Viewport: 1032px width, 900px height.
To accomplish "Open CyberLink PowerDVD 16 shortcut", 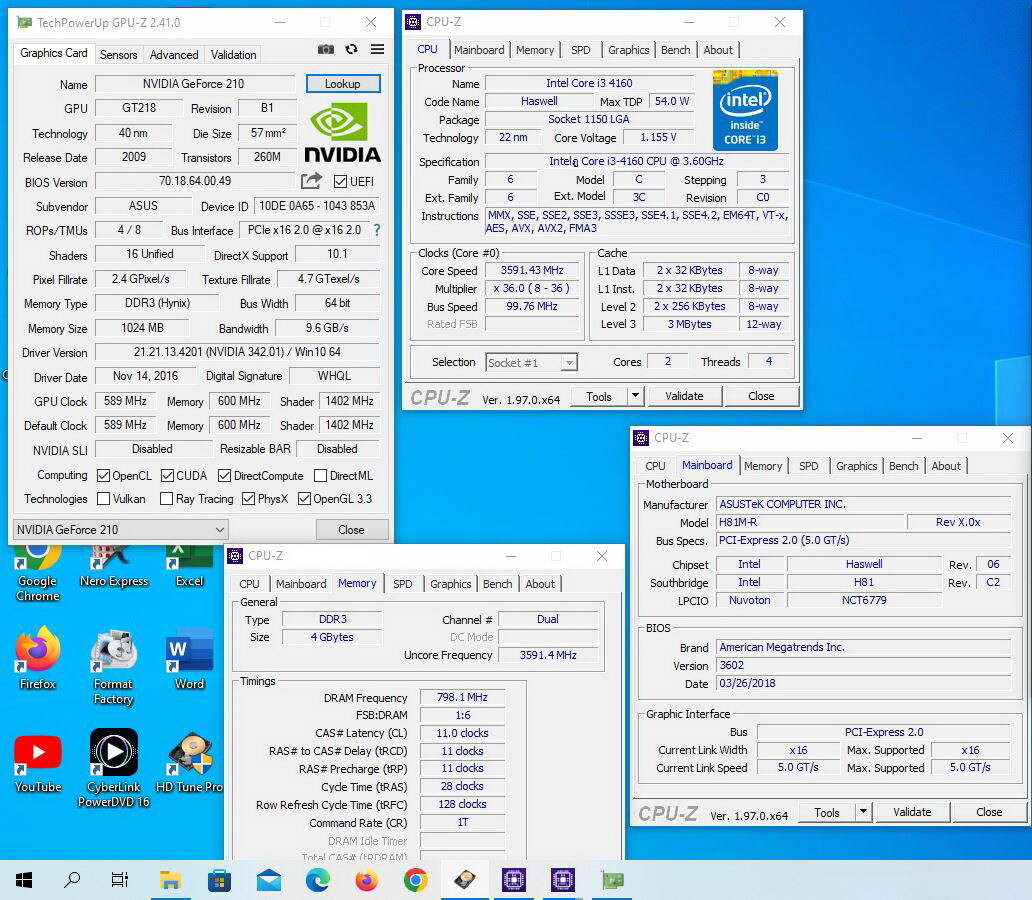I will tap(114, 768).
